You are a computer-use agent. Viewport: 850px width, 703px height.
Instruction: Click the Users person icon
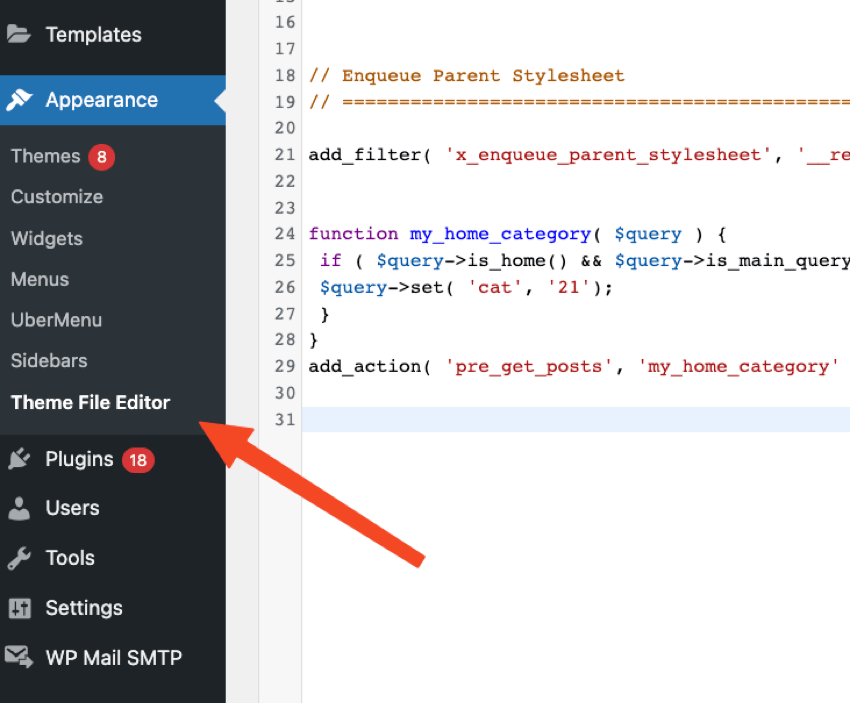19,508
